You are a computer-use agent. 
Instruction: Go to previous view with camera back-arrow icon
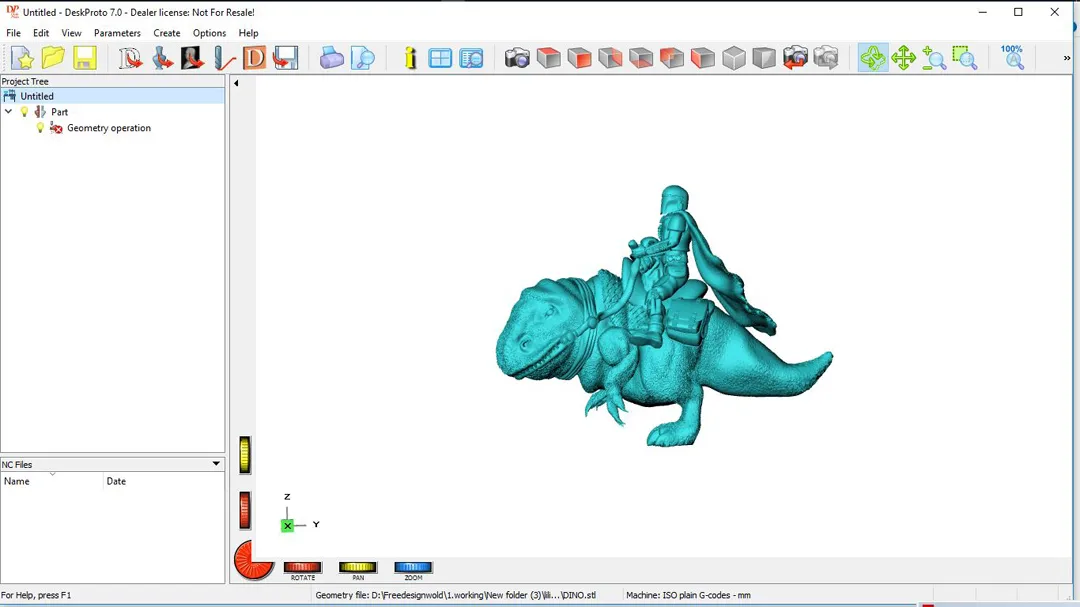pos(795,58)
